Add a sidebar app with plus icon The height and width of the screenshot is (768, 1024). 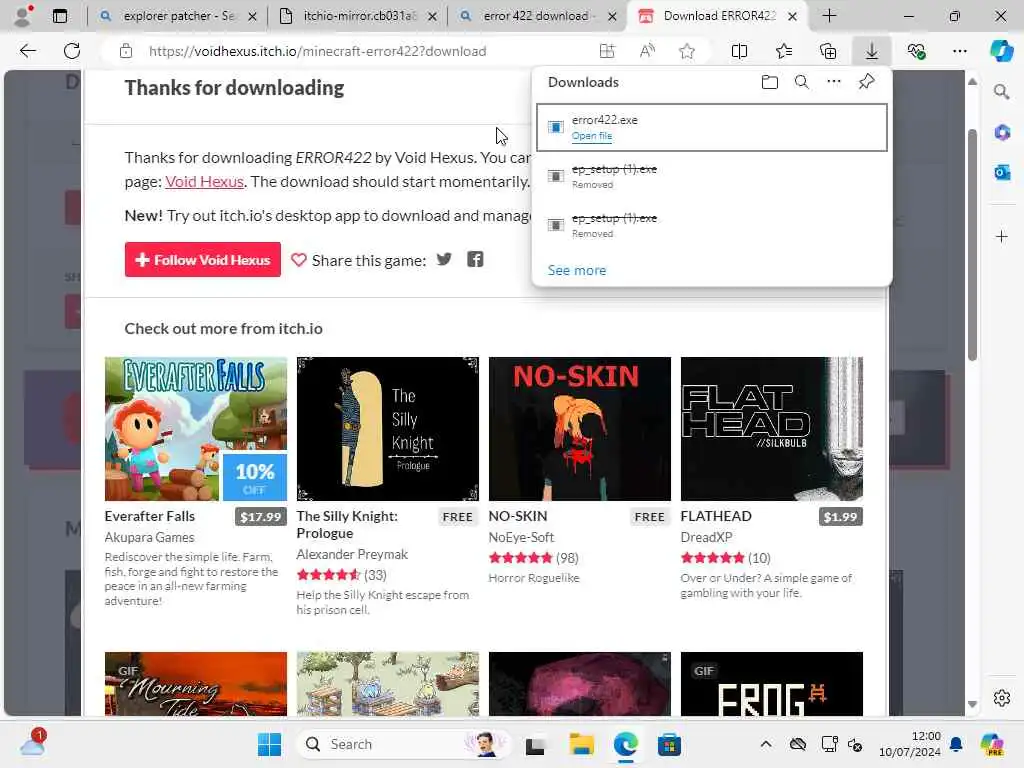click(1002, 236)
